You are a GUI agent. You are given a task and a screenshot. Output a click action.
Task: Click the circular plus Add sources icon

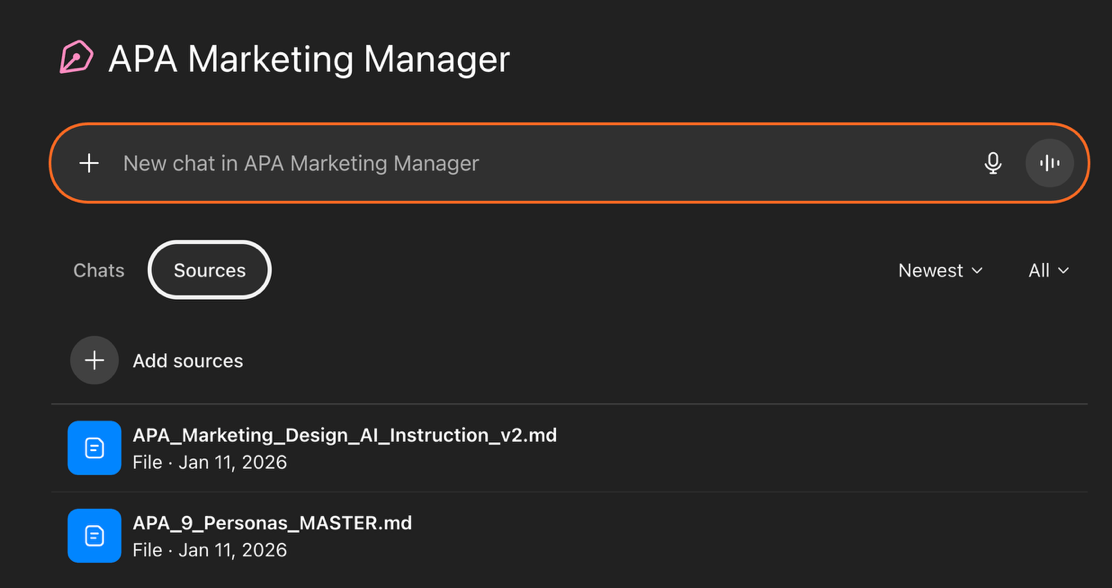coord(94,361)
